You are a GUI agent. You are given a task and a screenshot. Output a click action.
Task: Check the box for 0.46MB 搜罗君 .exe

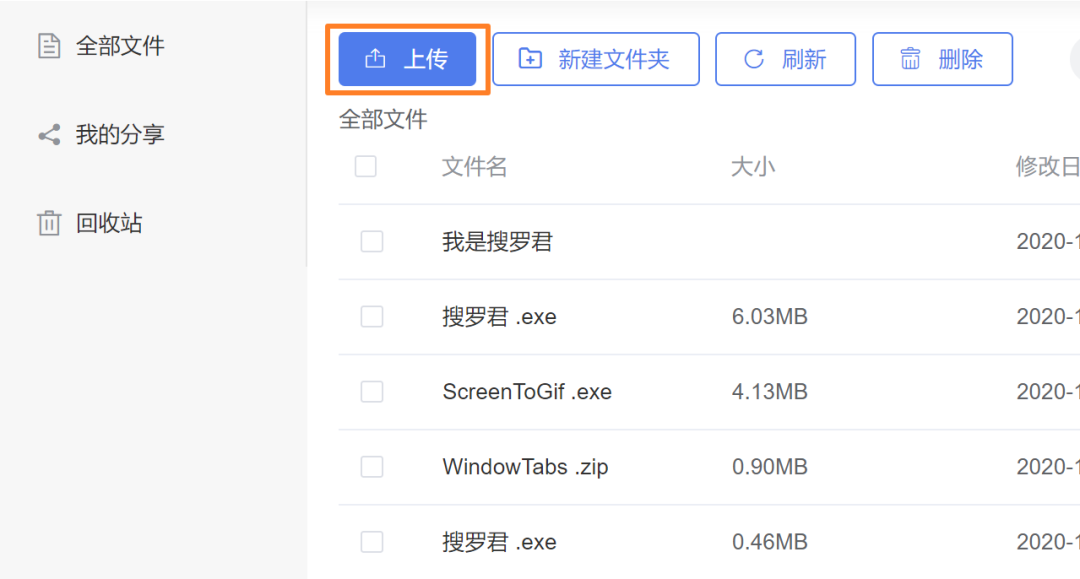(372, 542)
